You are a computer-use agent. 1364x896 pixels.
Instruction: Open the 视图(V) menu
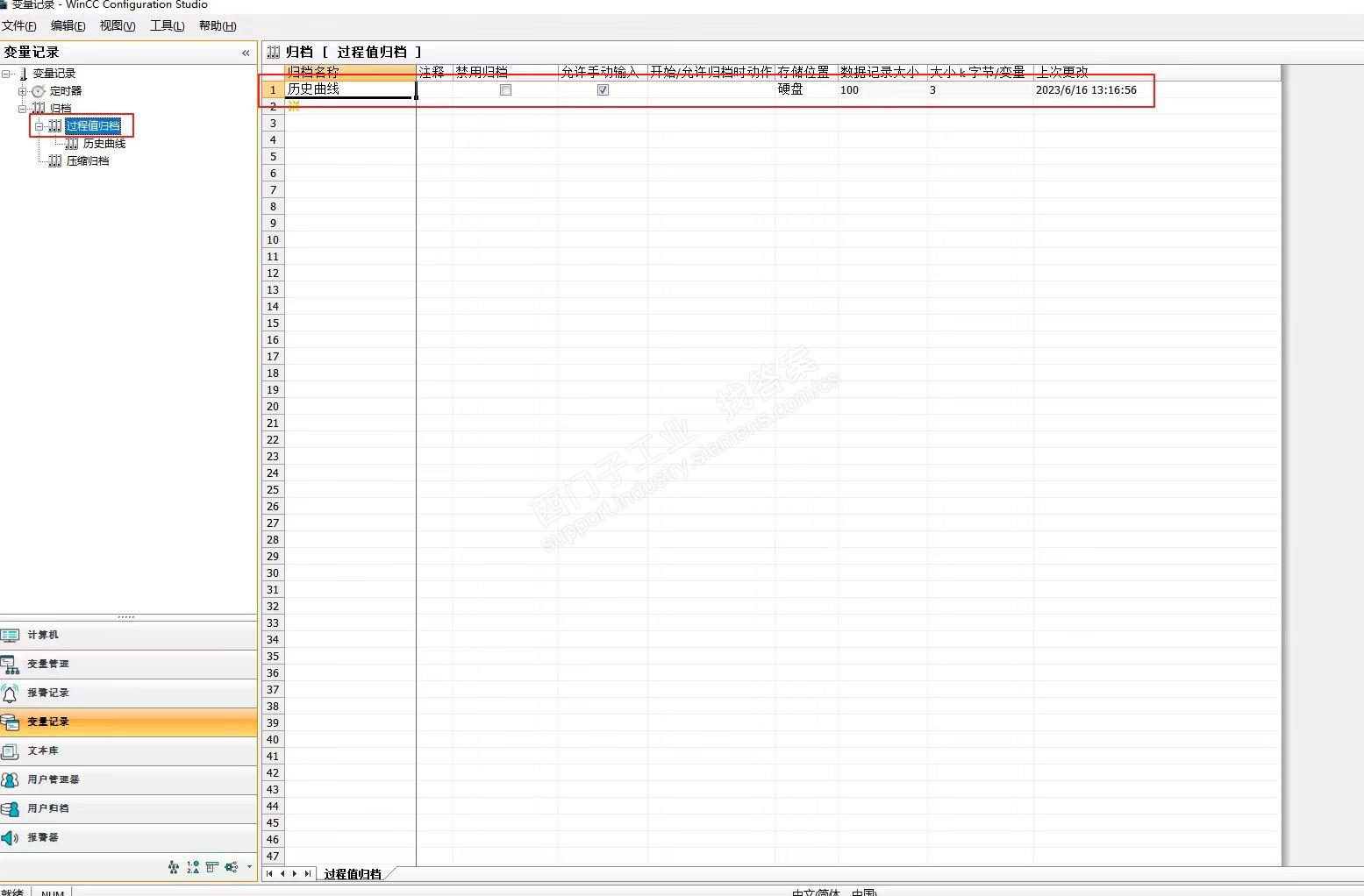pyautogui.click(x=118, y=25)
